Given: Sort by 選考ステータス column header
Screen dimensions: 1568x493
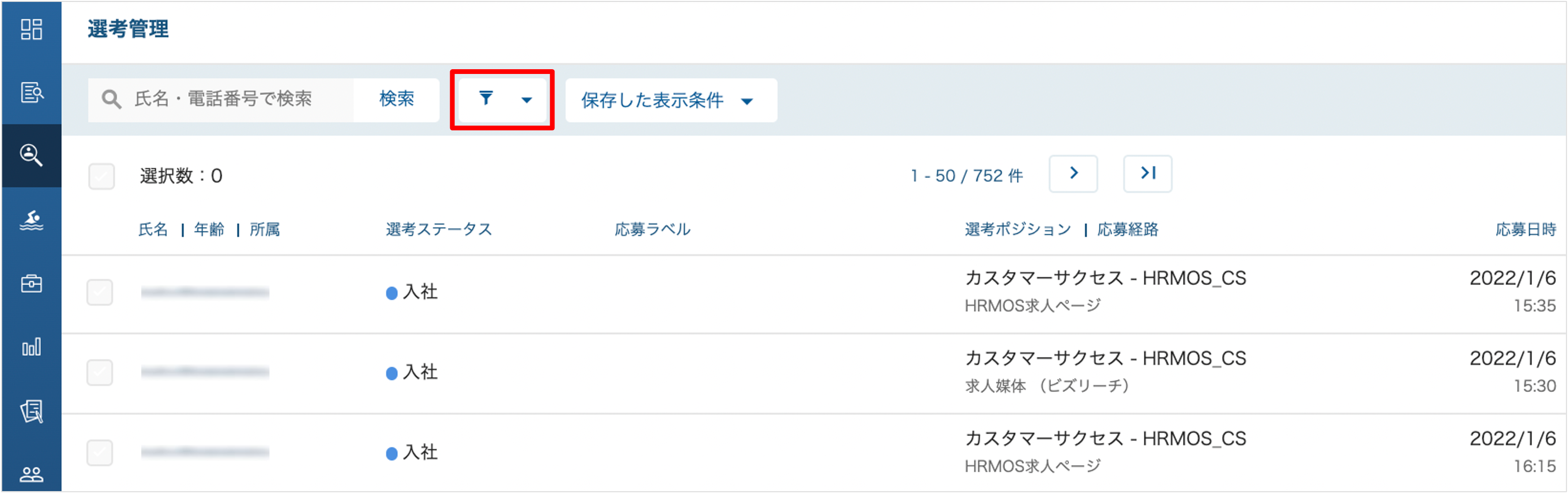Looking at the screenshot, I should (439, 230).
